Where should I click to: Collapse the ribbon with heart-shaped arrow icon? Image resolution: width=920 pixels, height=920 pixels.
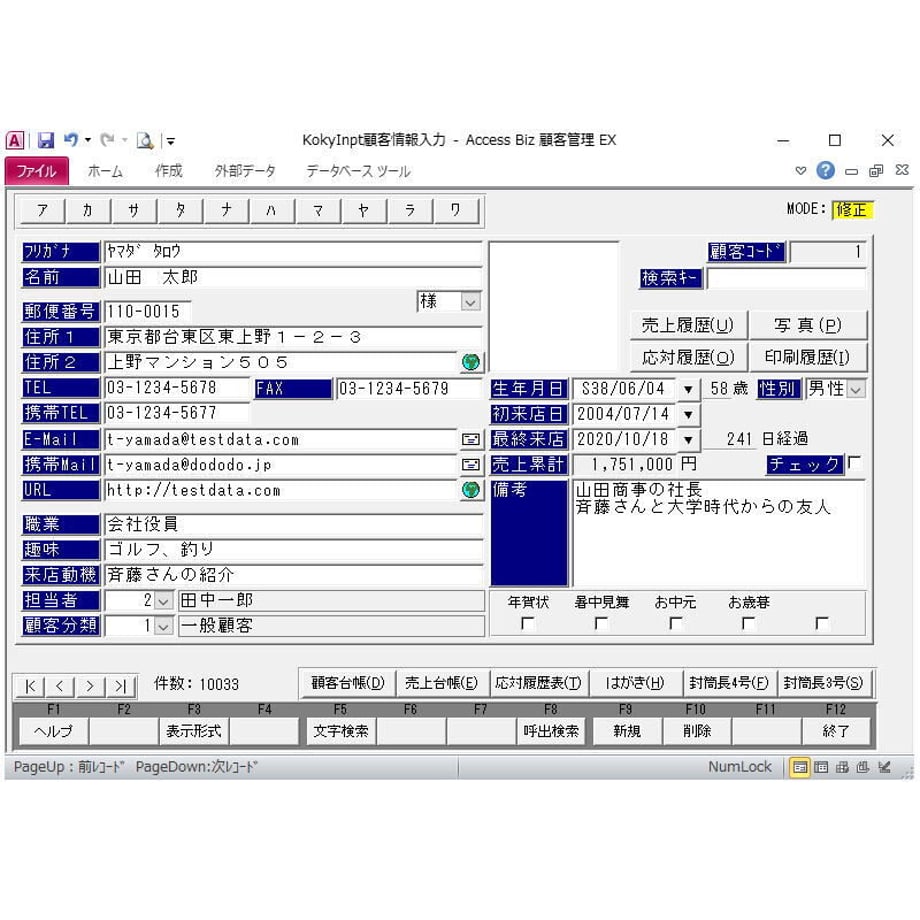pyautogui.click(x=800, y=171)
